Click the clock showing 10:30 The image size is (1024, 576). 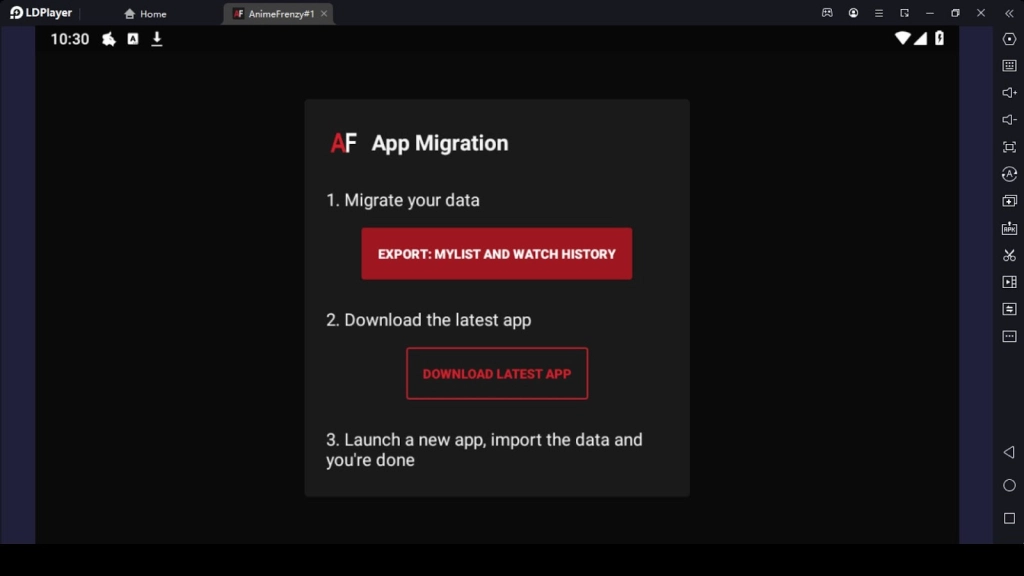pyautogui.click(x=70, y=39)
